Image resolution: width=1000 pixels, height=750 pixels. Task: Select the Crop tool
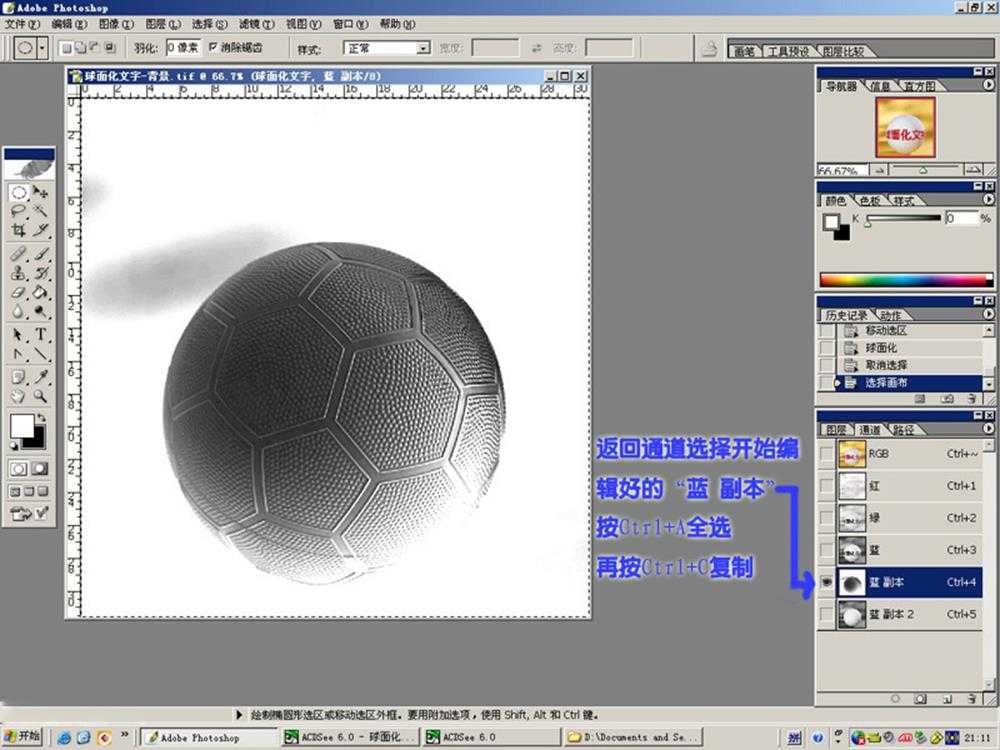point(18,230)
